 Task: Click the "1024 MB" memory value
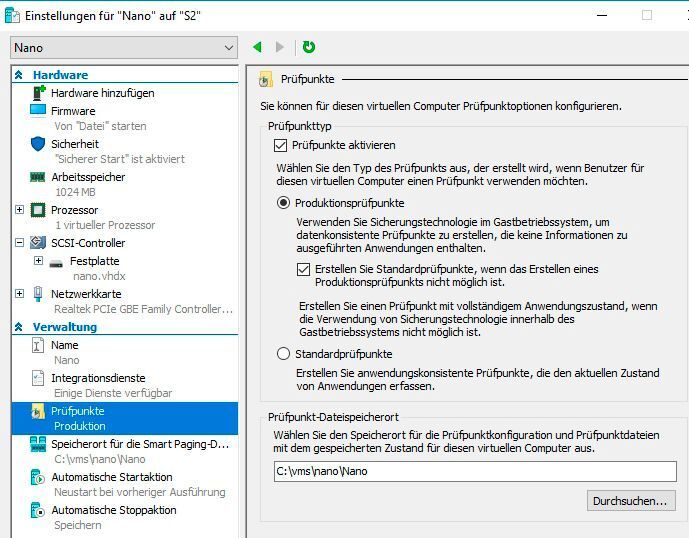(75, 192)
